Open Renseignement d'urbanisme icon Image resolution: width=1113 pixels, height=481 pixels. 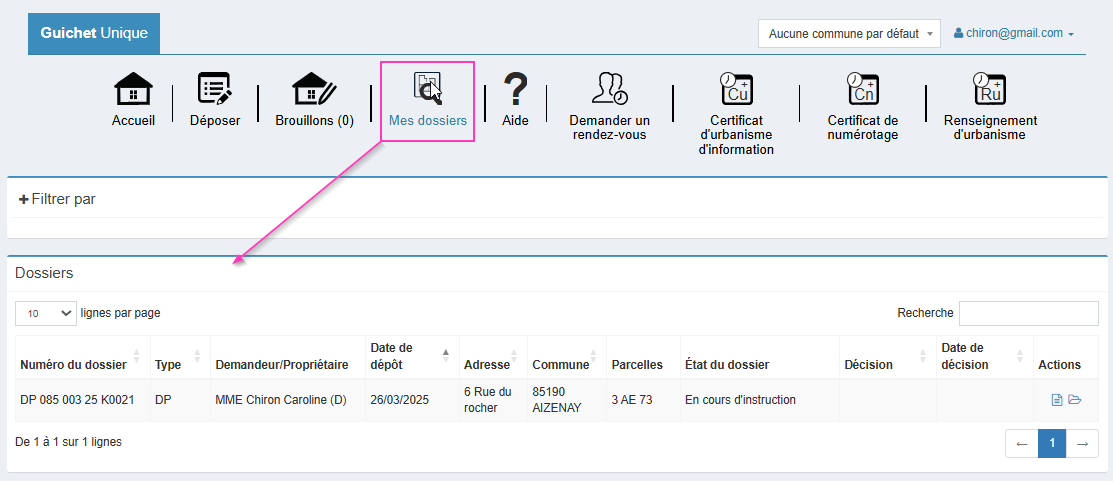click(x=990, y=89)
